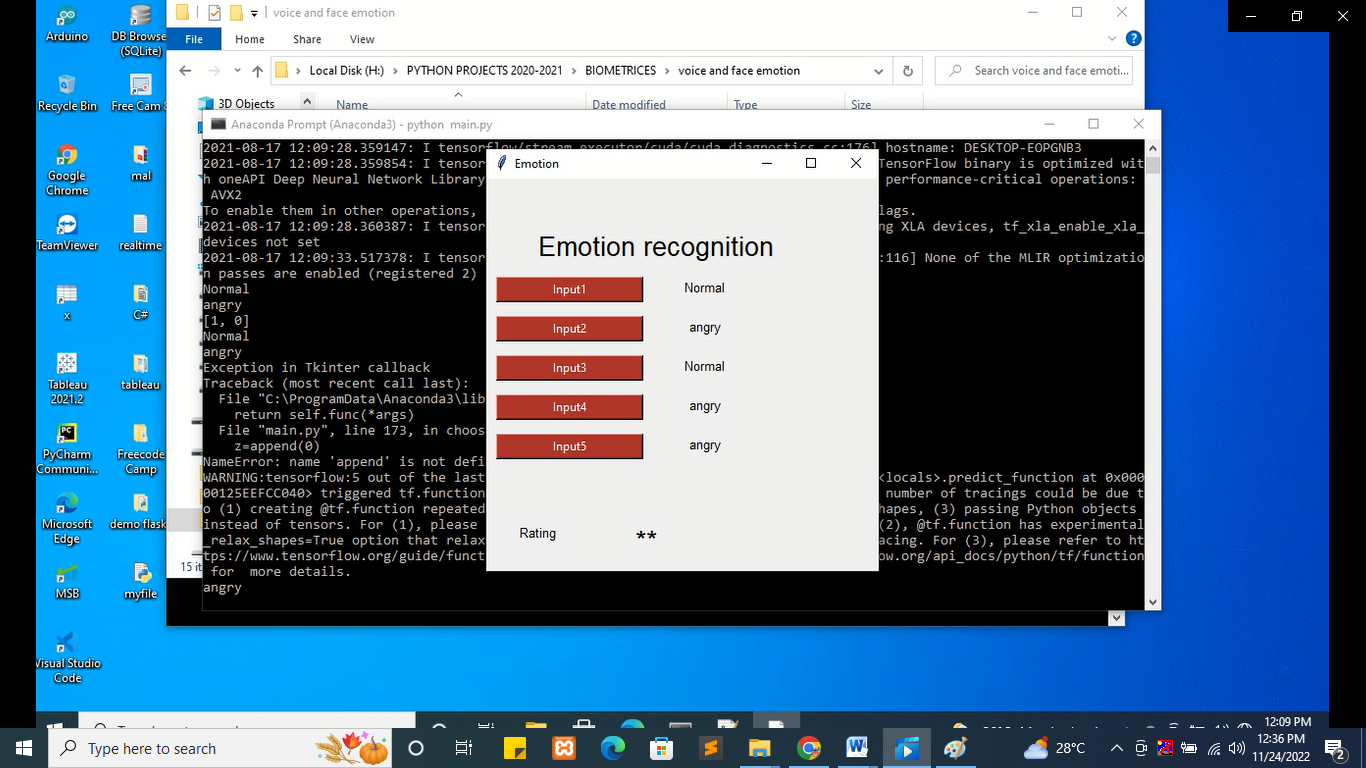Click the Input3 button
The height and width of the screenshot is (768, 1366).
pos(569,368)
